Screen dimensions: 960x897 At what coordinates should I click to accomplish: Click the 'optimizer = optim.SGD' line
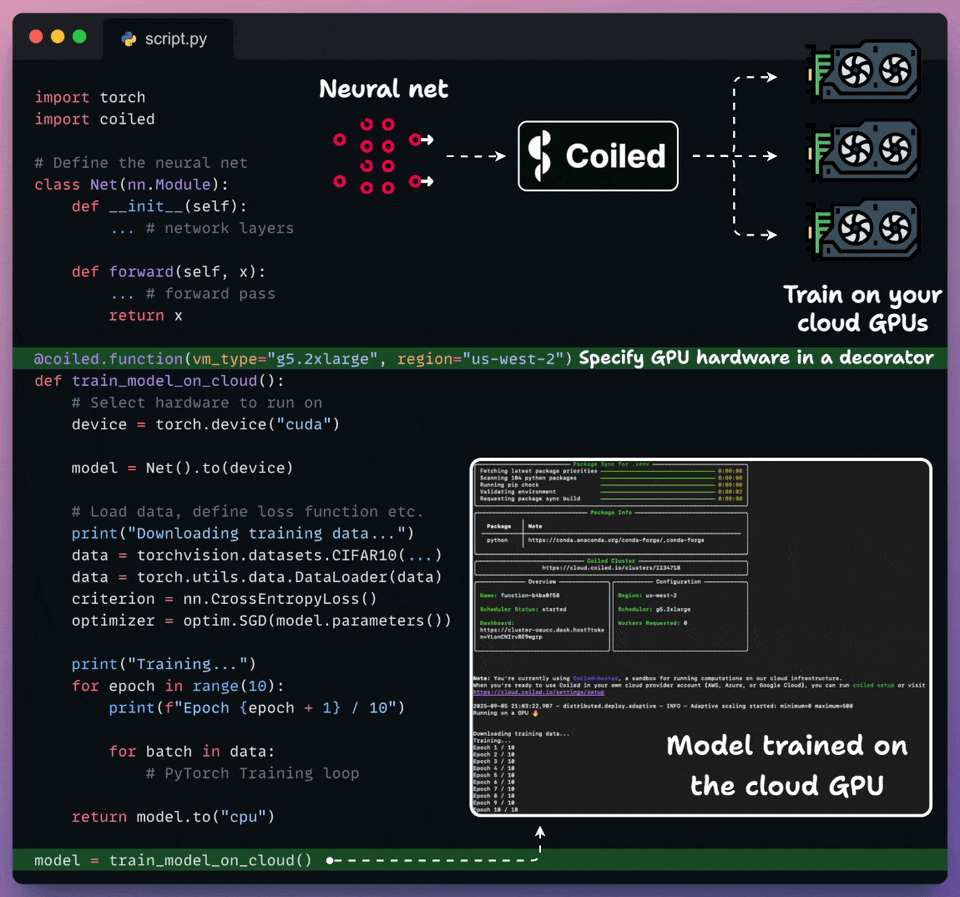[x=261, y=621]
